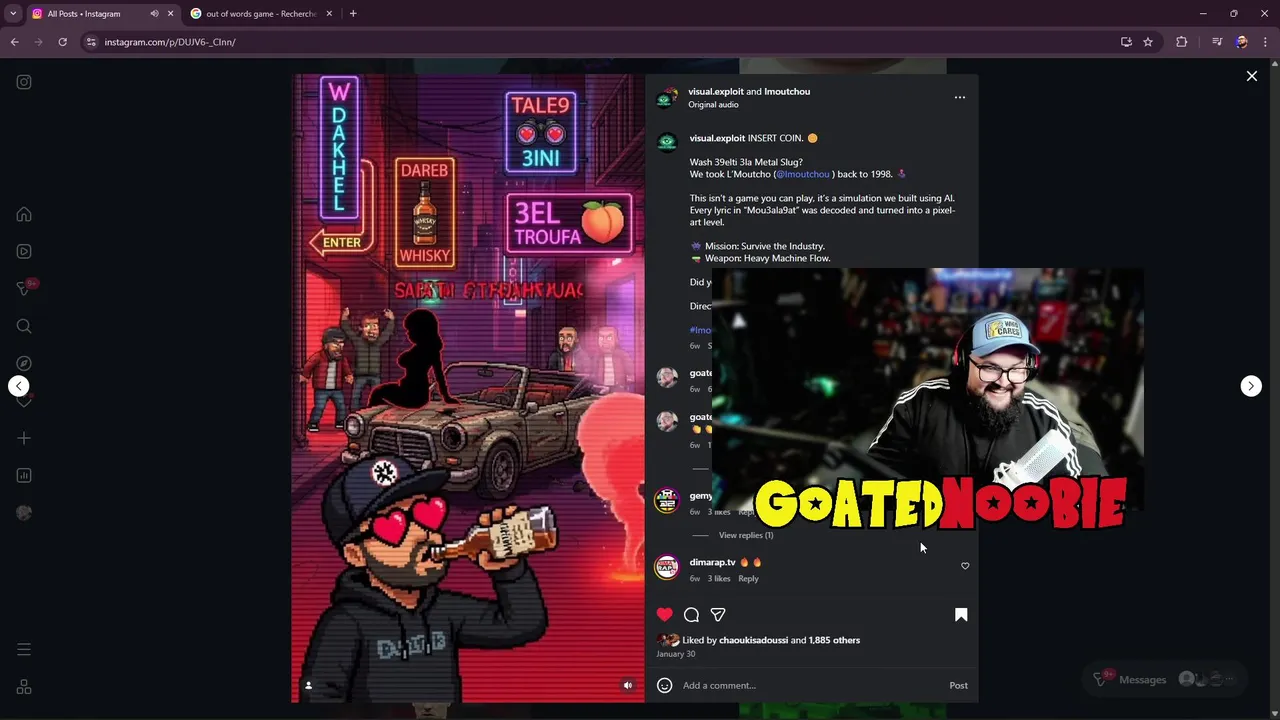Unlike the post with red heart
The image size is (1280, 720).
point(665,614)
